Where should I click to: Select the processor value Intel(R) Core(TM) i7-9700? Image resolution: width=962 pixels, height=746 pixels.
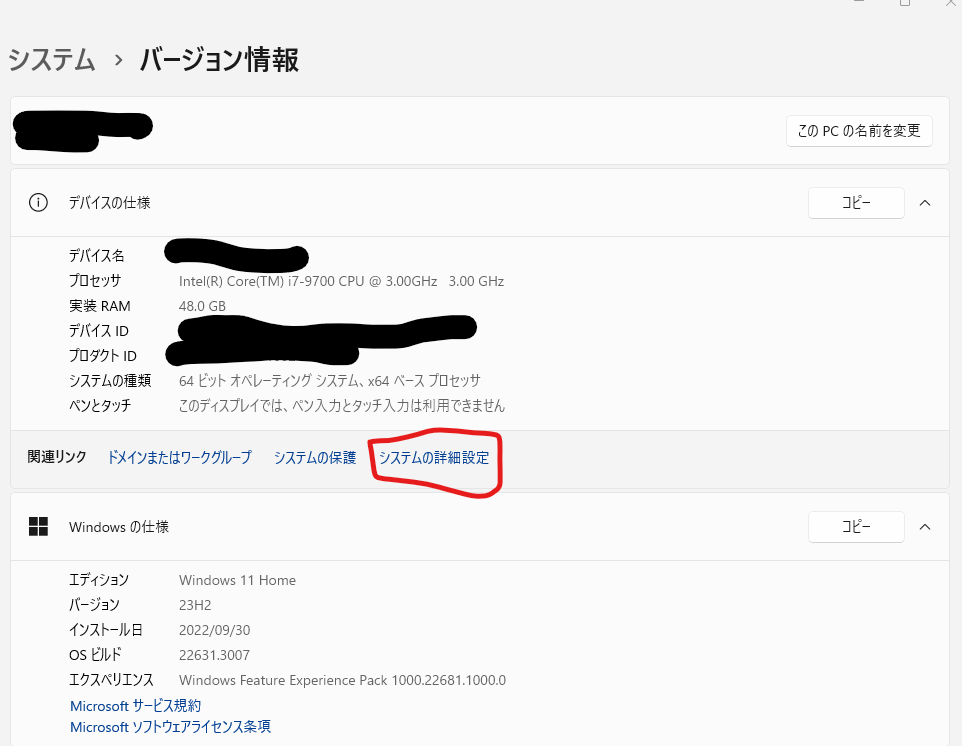(341, 281)
